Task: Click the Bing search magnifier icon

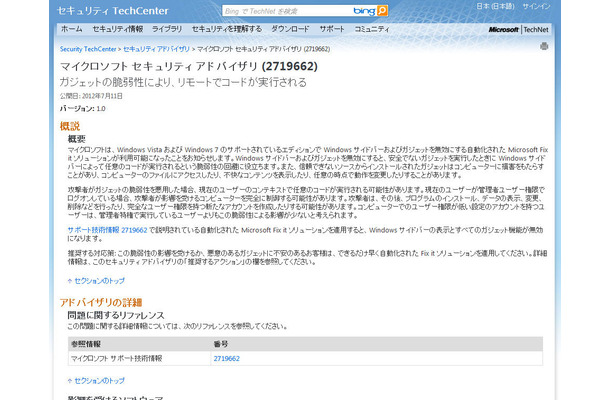Action: pyautogui.click(x=382, y=11)
